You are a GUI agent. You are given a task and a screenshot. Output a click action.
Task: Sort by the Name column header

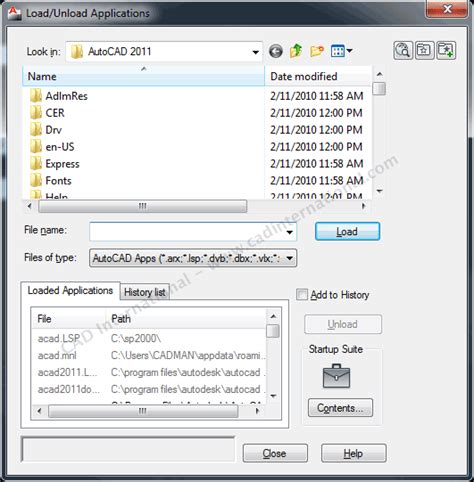click(x=143, y=76)
